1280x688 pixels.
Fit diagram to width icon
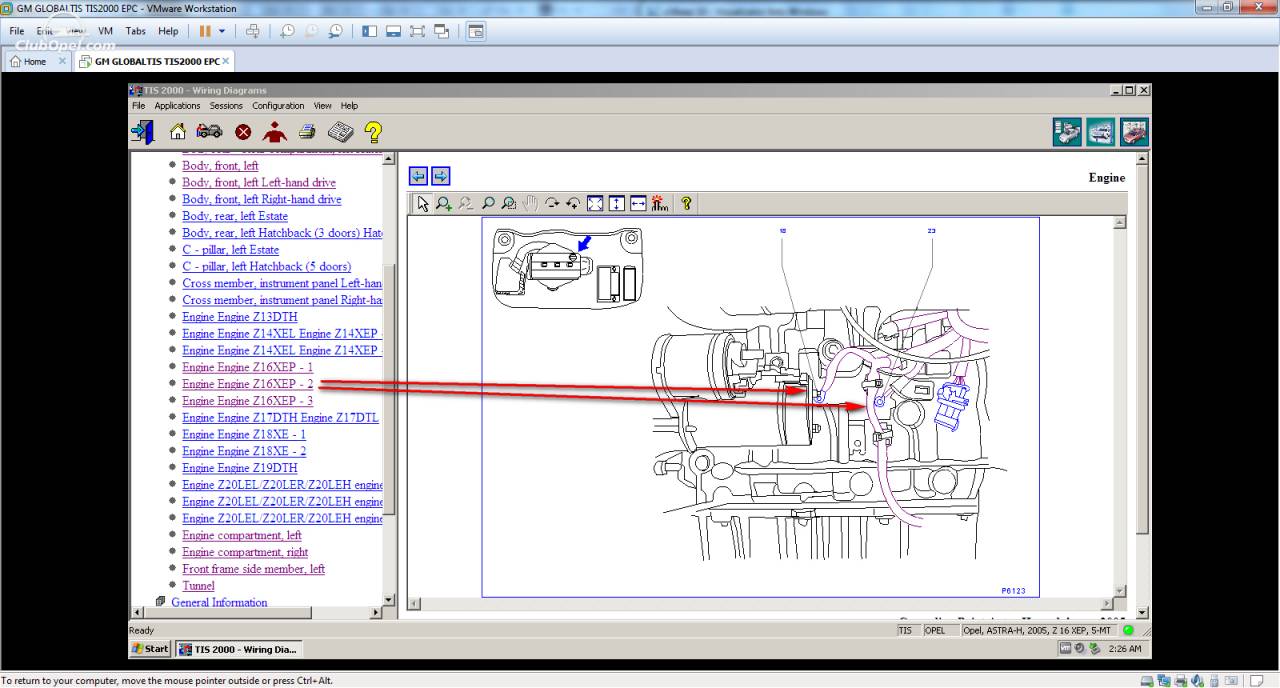click(x=638, y=203)
